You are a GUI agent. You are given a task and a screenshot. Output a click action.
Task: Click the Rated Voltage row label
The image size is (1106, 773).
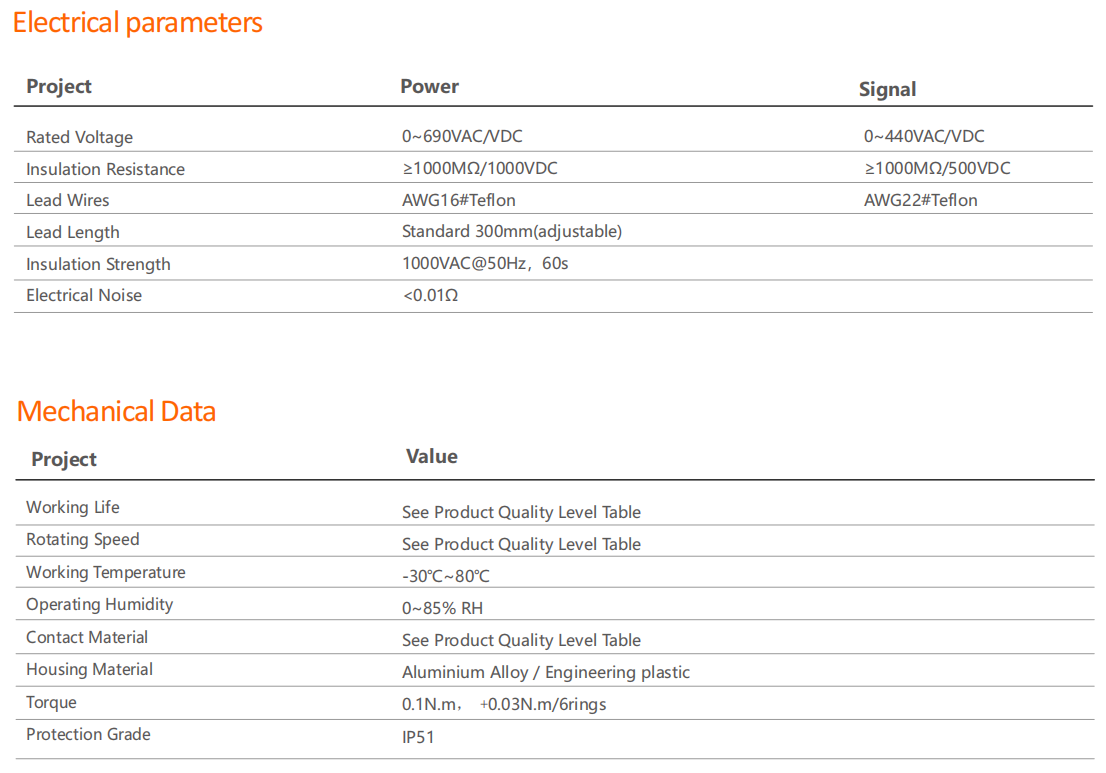pos(79,137)
